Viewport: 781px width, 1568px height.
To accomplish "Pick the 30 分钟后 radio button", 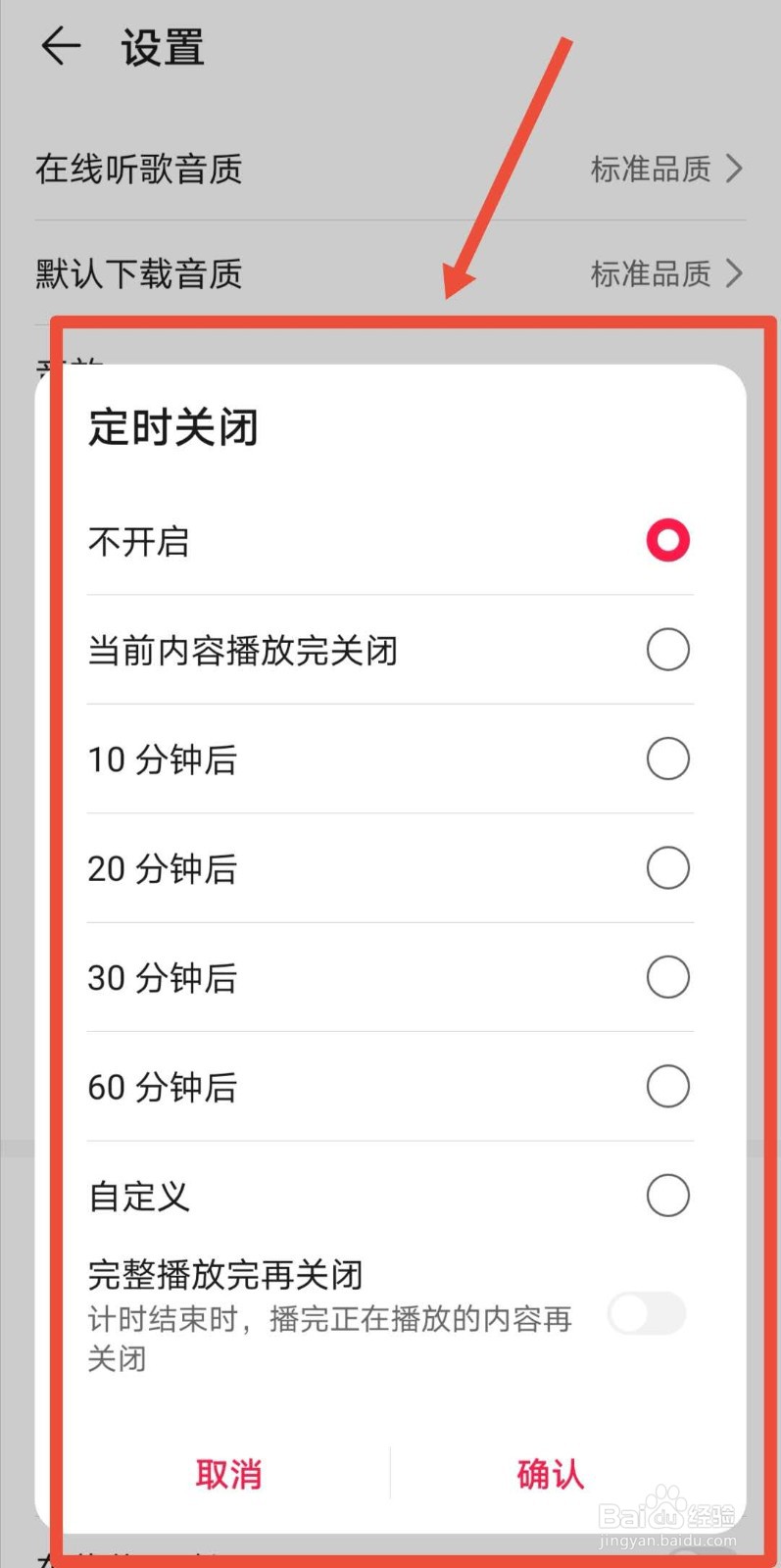I will (x=667, y=977).
